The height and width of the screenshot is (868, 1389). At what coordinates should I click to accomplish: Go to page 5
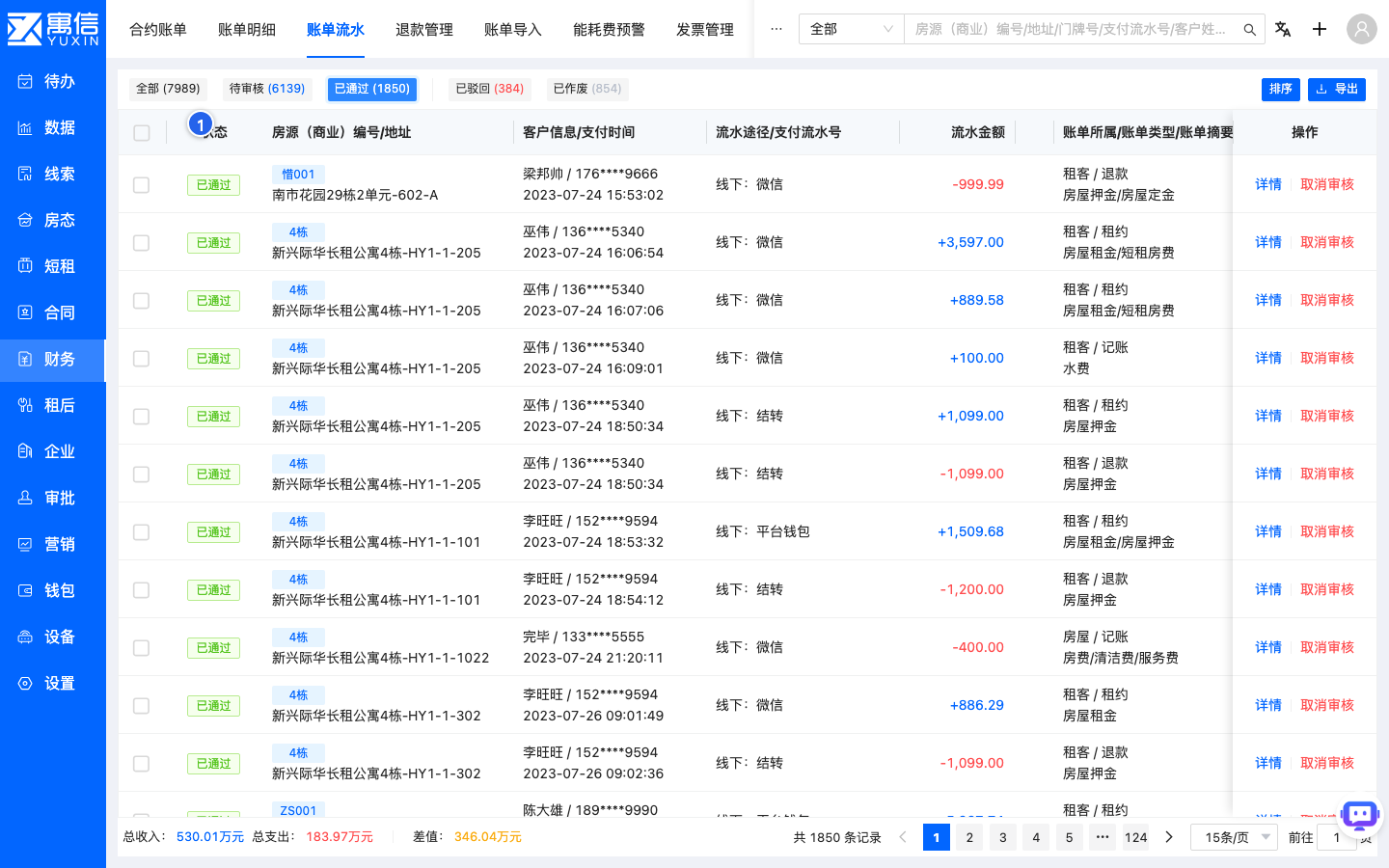1069,837
